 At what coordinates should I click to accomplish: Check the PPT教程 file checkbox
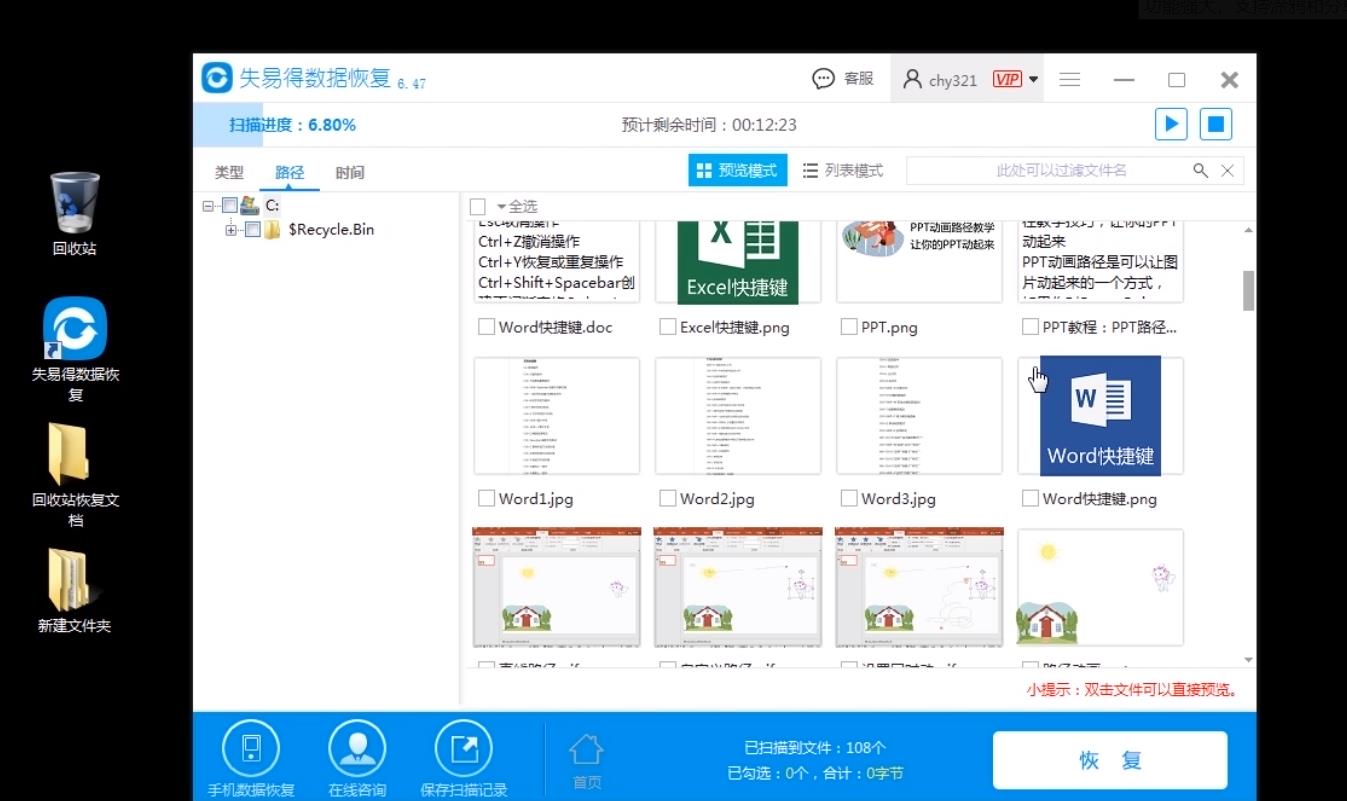point(1031,327)
